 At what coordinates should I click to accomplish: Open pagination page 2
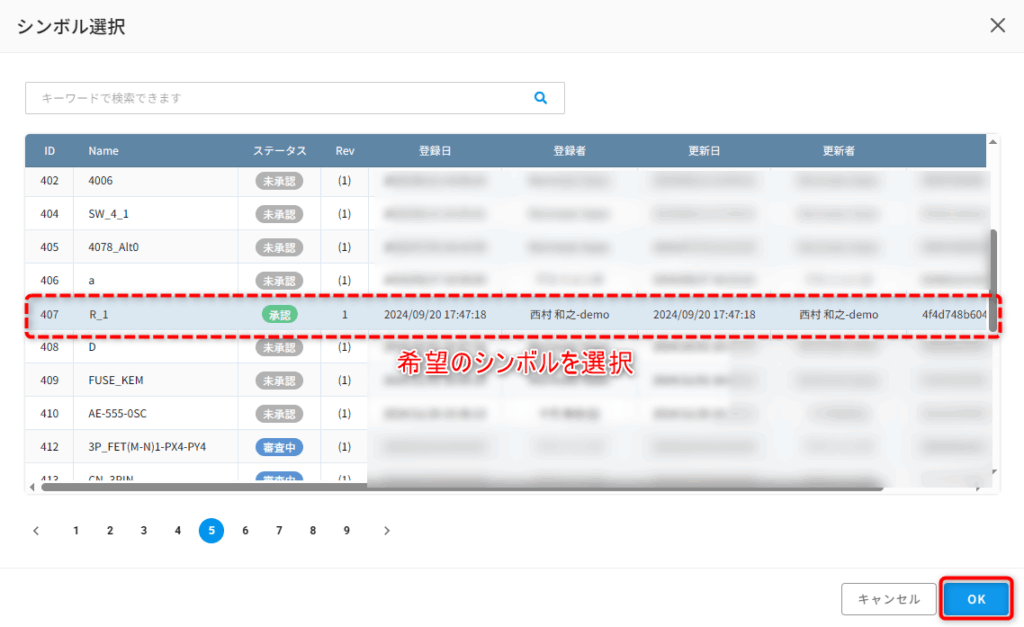pyautogui.click(x=110, y=530)
